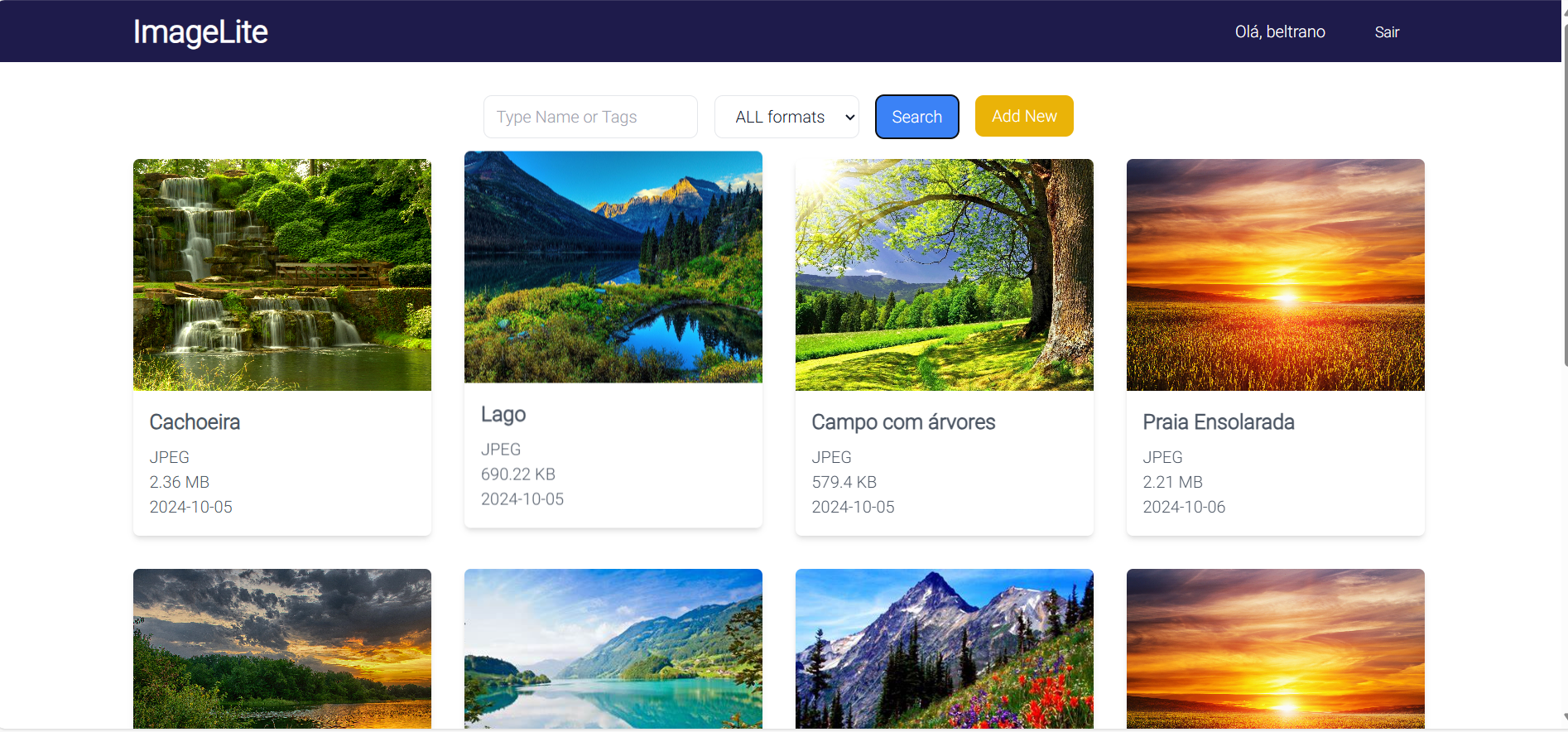
Task: Click the Campo com árvores title
Action: click(903, 422)
